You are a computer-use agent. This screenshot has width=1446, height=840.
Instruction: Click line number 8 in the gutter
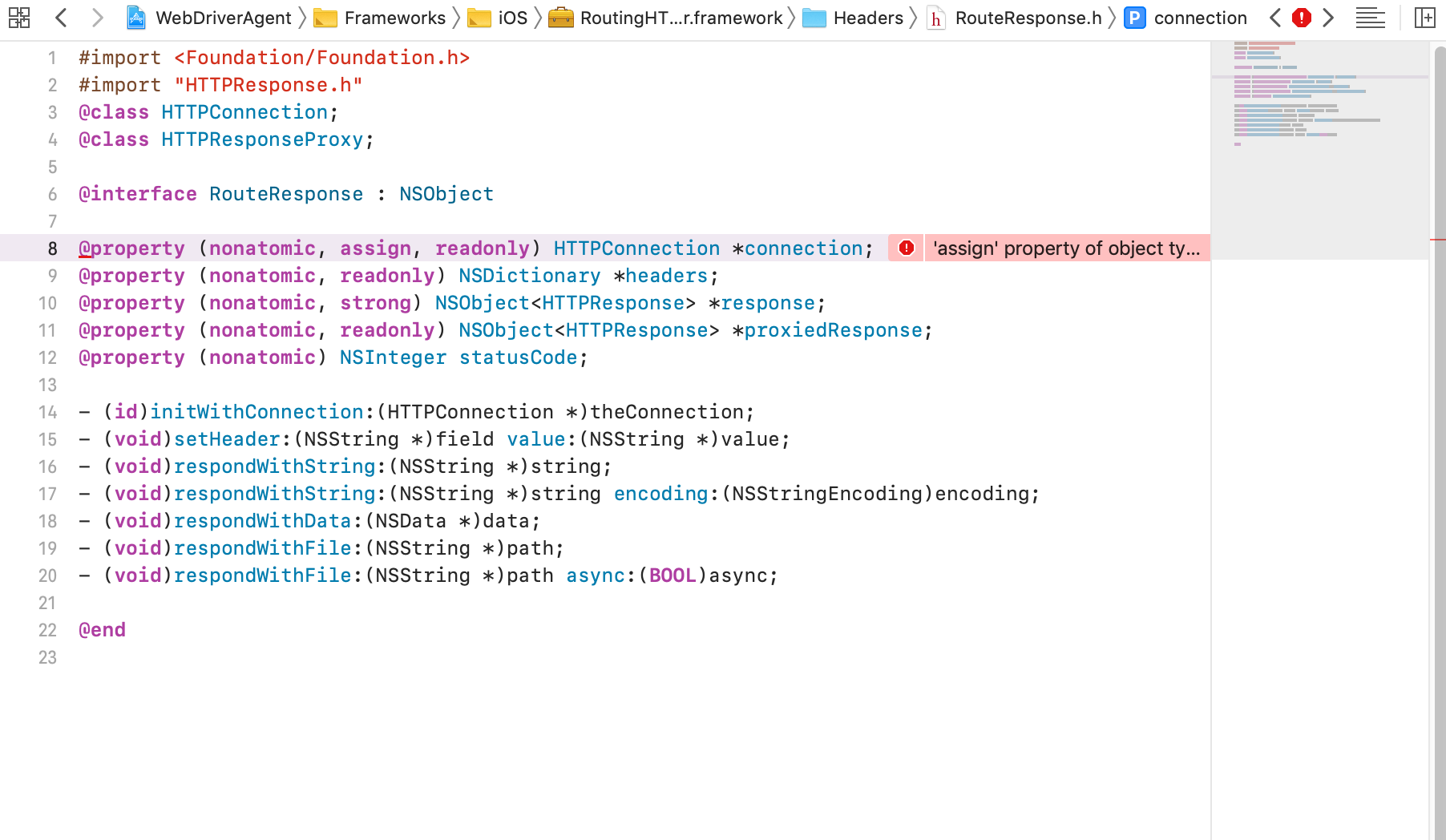coord(52,248)
